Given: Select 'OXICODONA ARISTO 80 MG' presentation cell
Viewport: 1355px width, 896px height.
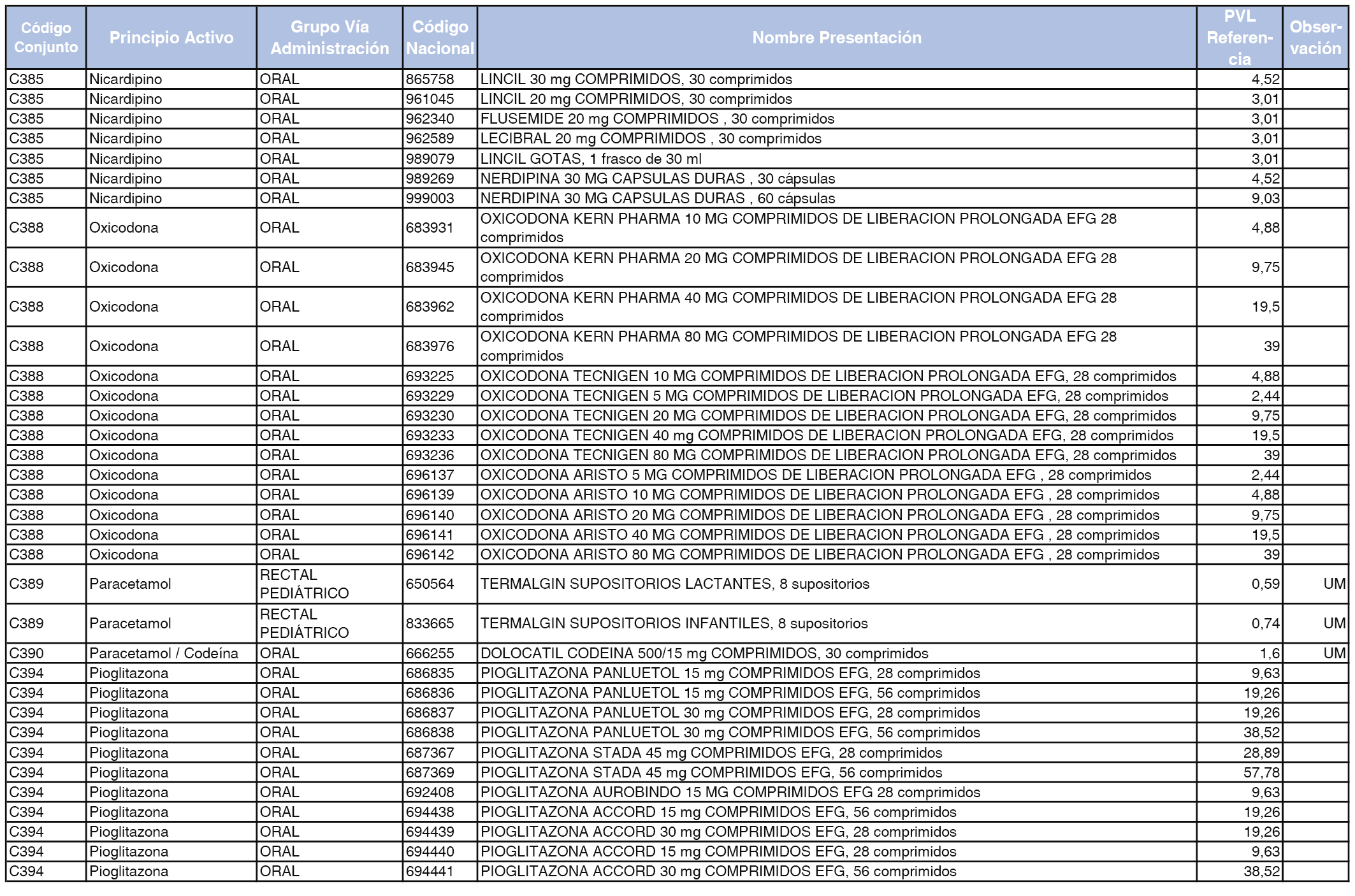Looking at the screenshot, I should [837, 554].
